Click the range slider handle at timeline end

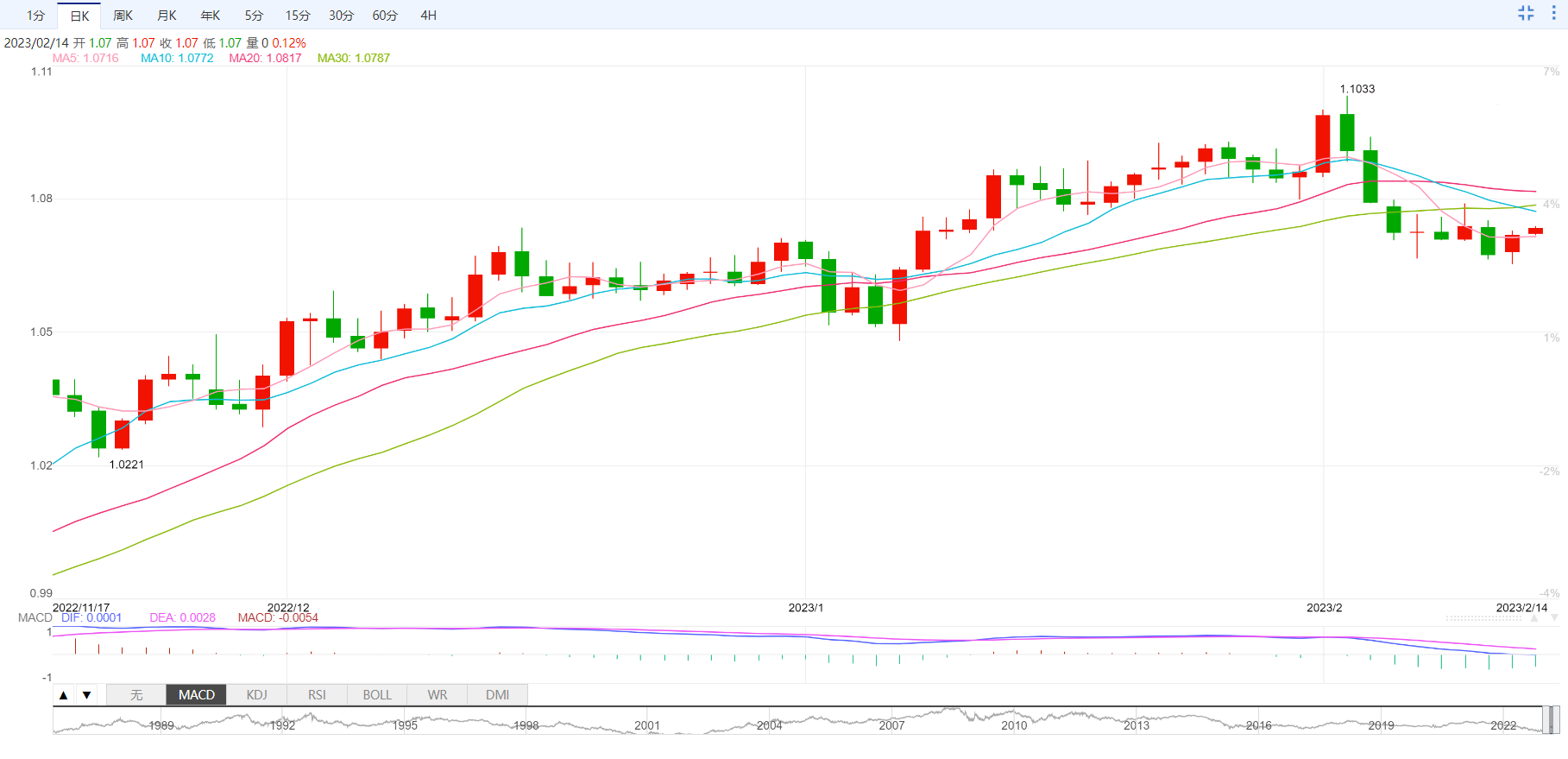pyautogui.click(x=1552, y=719)
